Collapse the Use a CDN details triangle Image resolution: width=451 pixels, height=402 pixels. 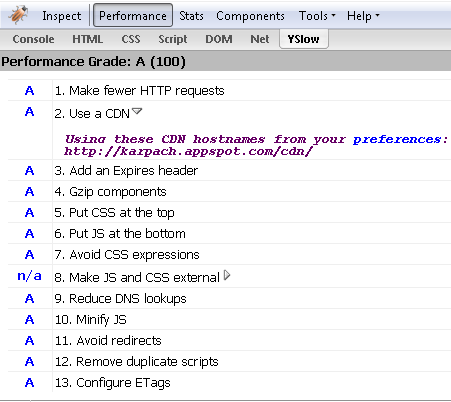(137, 111)
